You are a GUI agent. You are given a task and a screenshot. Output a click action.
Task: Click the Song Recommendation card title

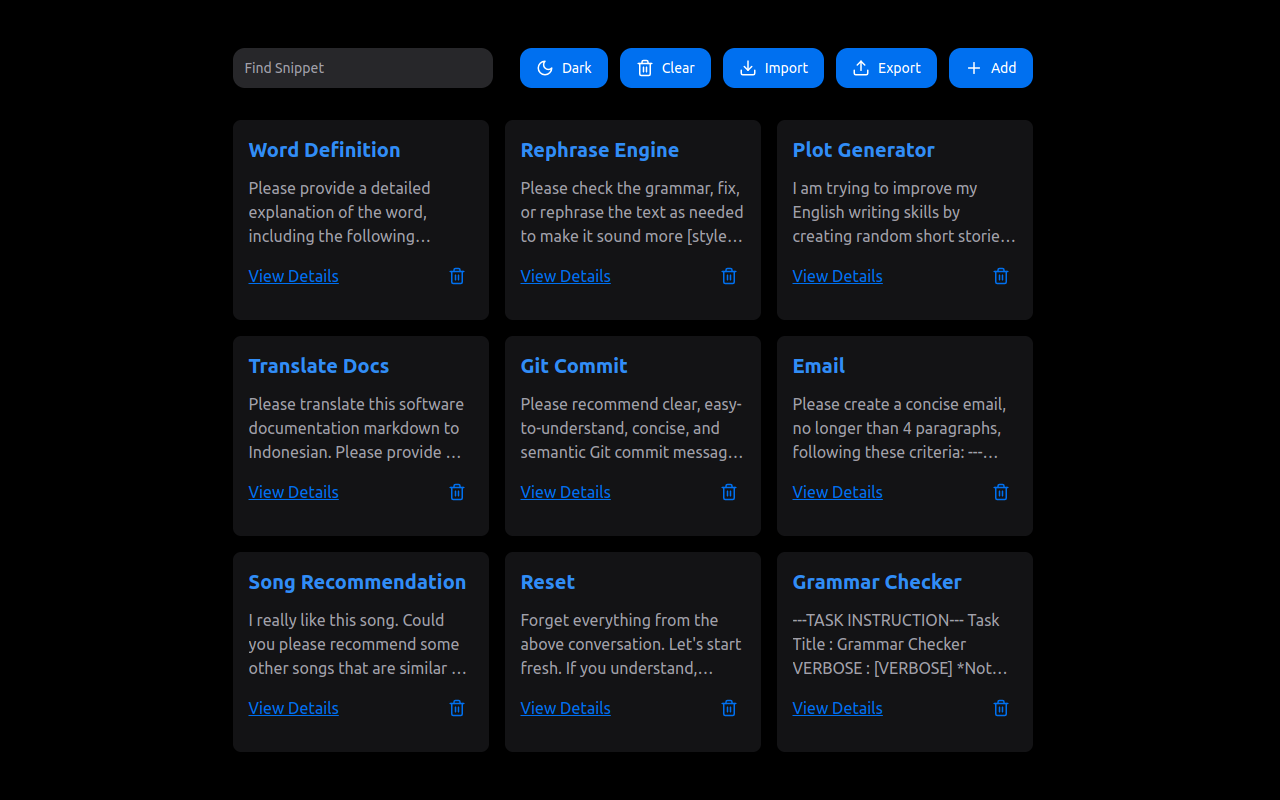(x=358, y=582)
